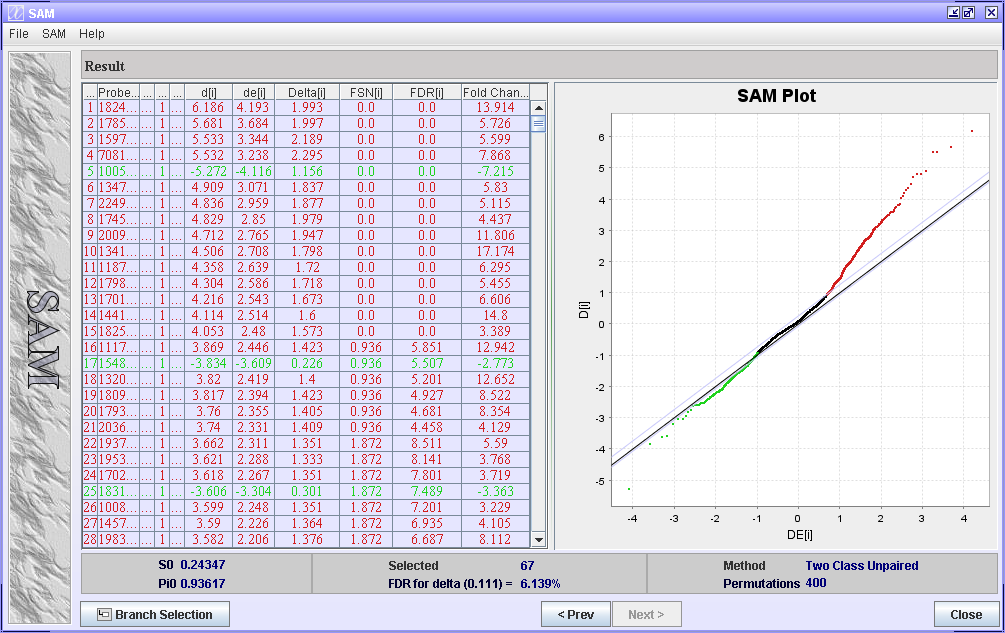Sort by the Delta[i] column header
Image resolution: width=1005 pixels, height=633 pixels.
[307, 92]
